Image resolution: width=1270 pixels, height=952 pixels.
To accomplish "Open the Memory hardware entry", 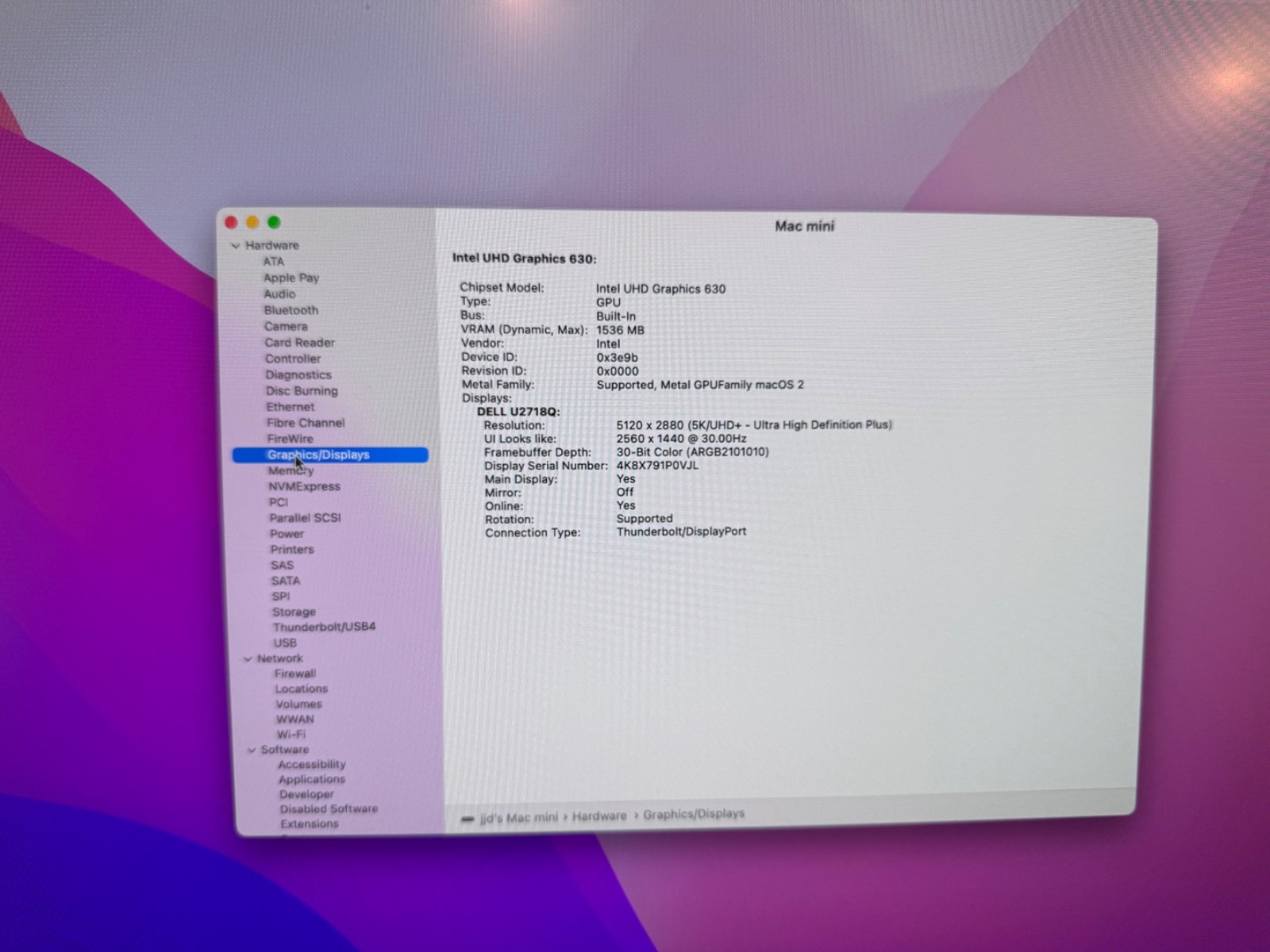I will [x=291, y=470].
